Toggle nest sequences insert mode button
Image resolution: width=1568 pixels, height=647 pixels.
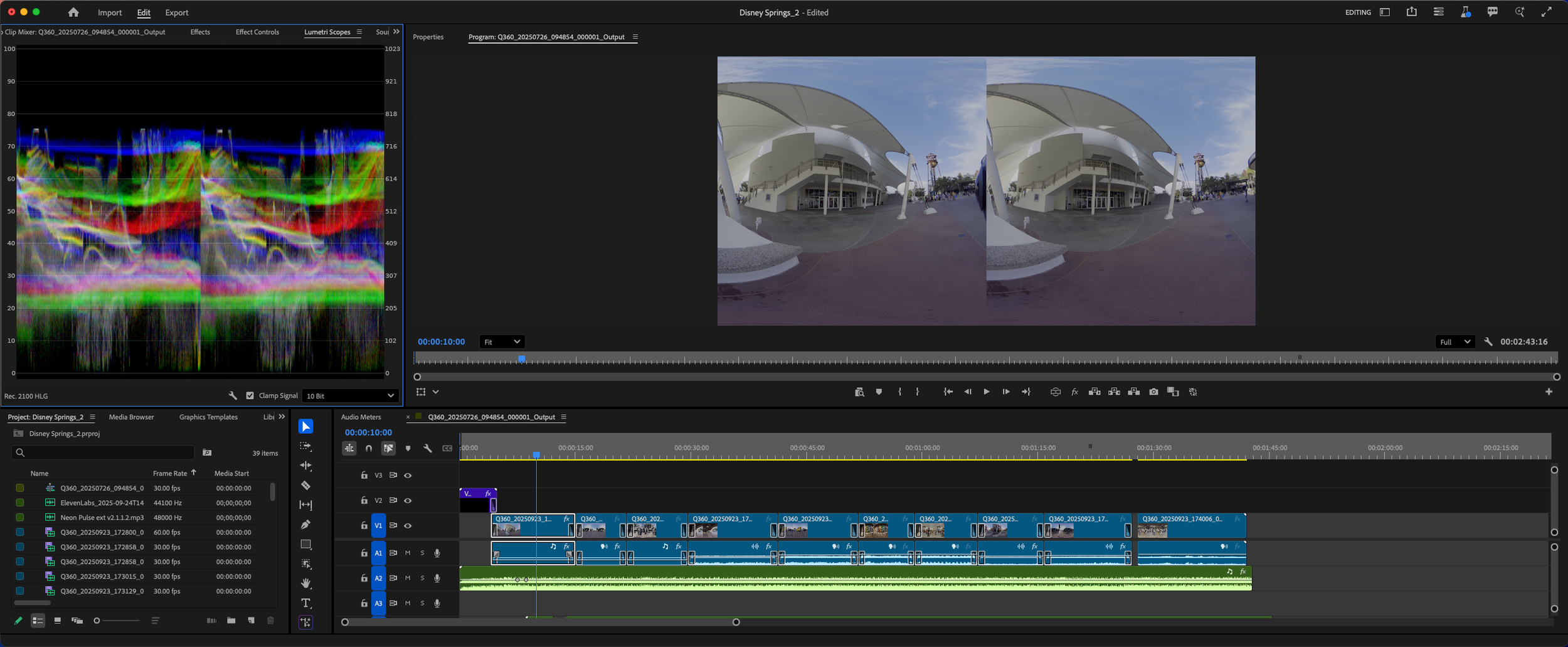(x=349, y=448)
